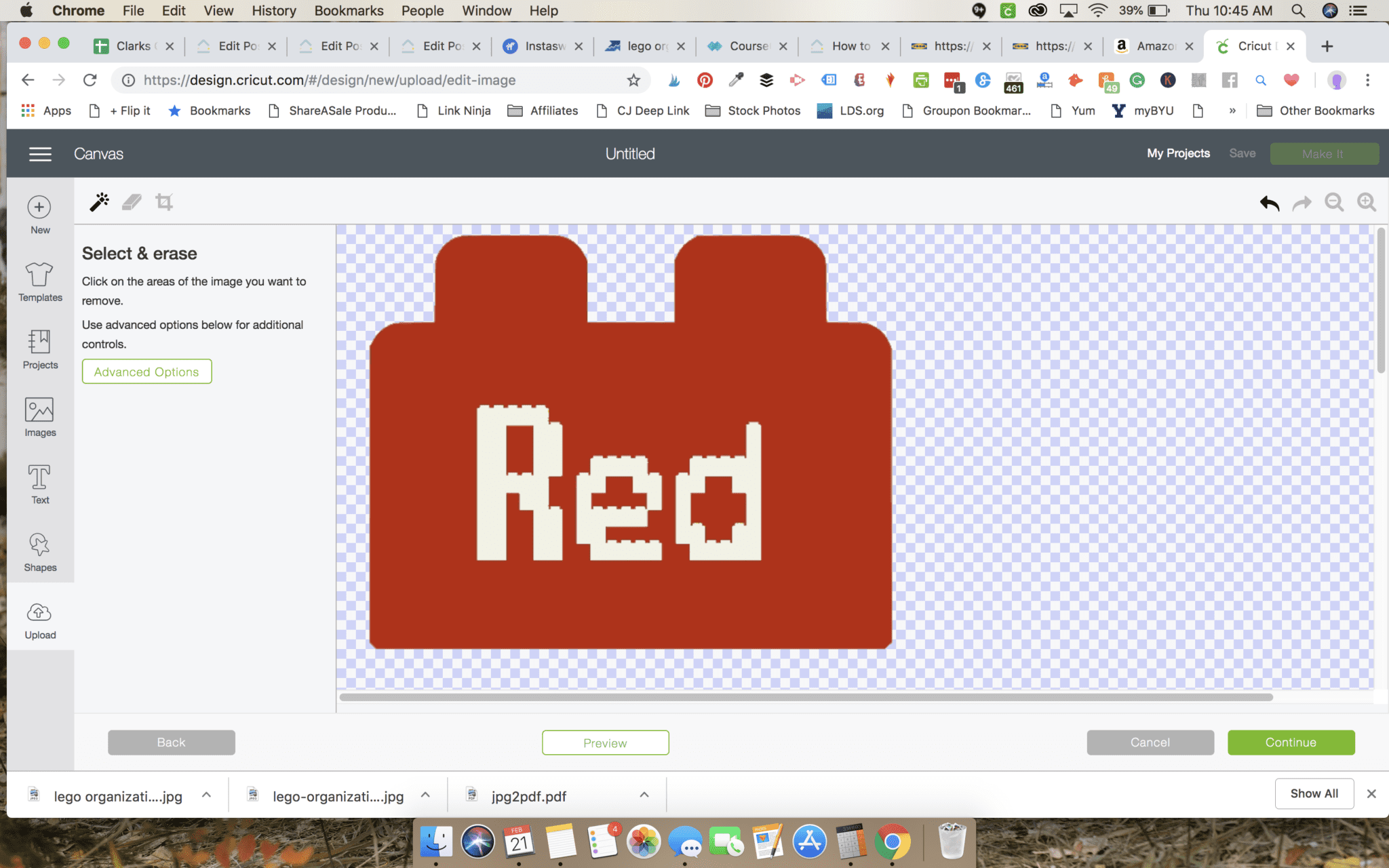Select the Text tool in the sidebar
Viewport: 1389px width, 868px height.
click(40, 485)
